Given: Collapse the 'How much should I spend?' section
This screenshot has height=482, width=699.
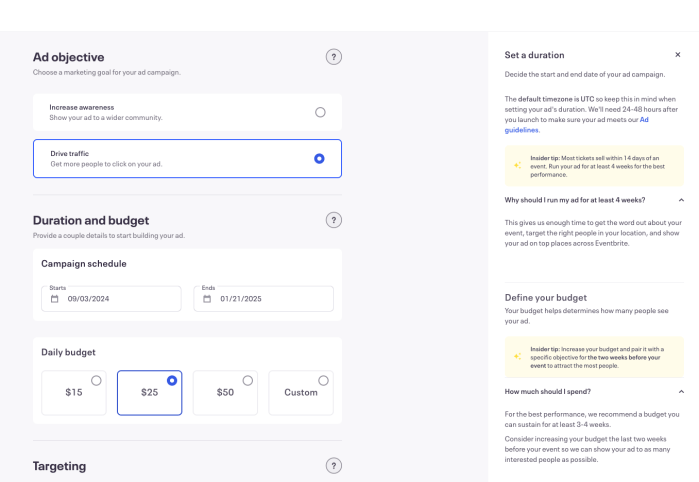Looking at the screenshot, I should tap(680, 391).
